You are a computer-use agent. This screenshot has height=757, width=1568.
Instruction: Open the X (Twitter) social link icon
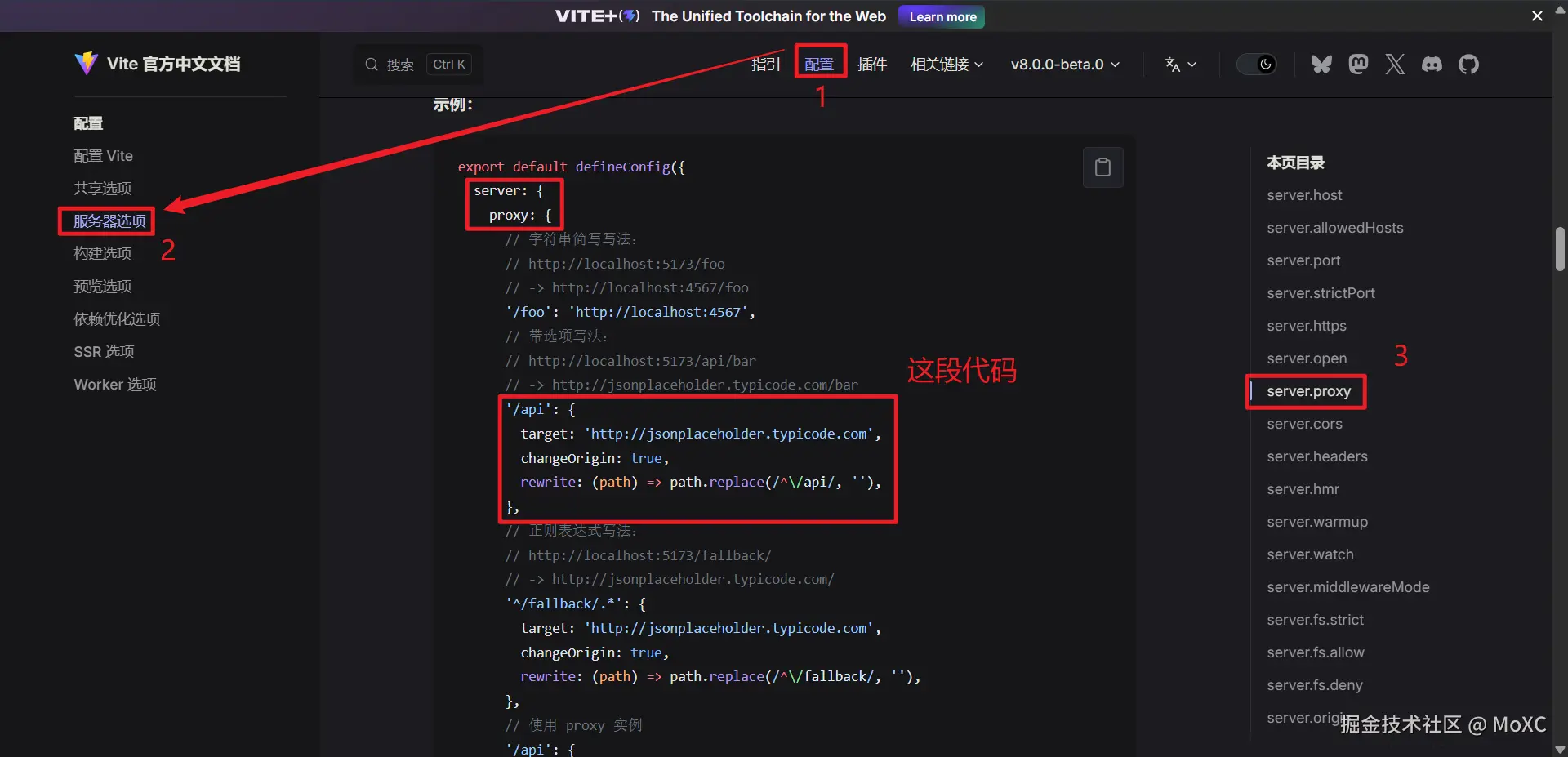(x=1395, y=65)
